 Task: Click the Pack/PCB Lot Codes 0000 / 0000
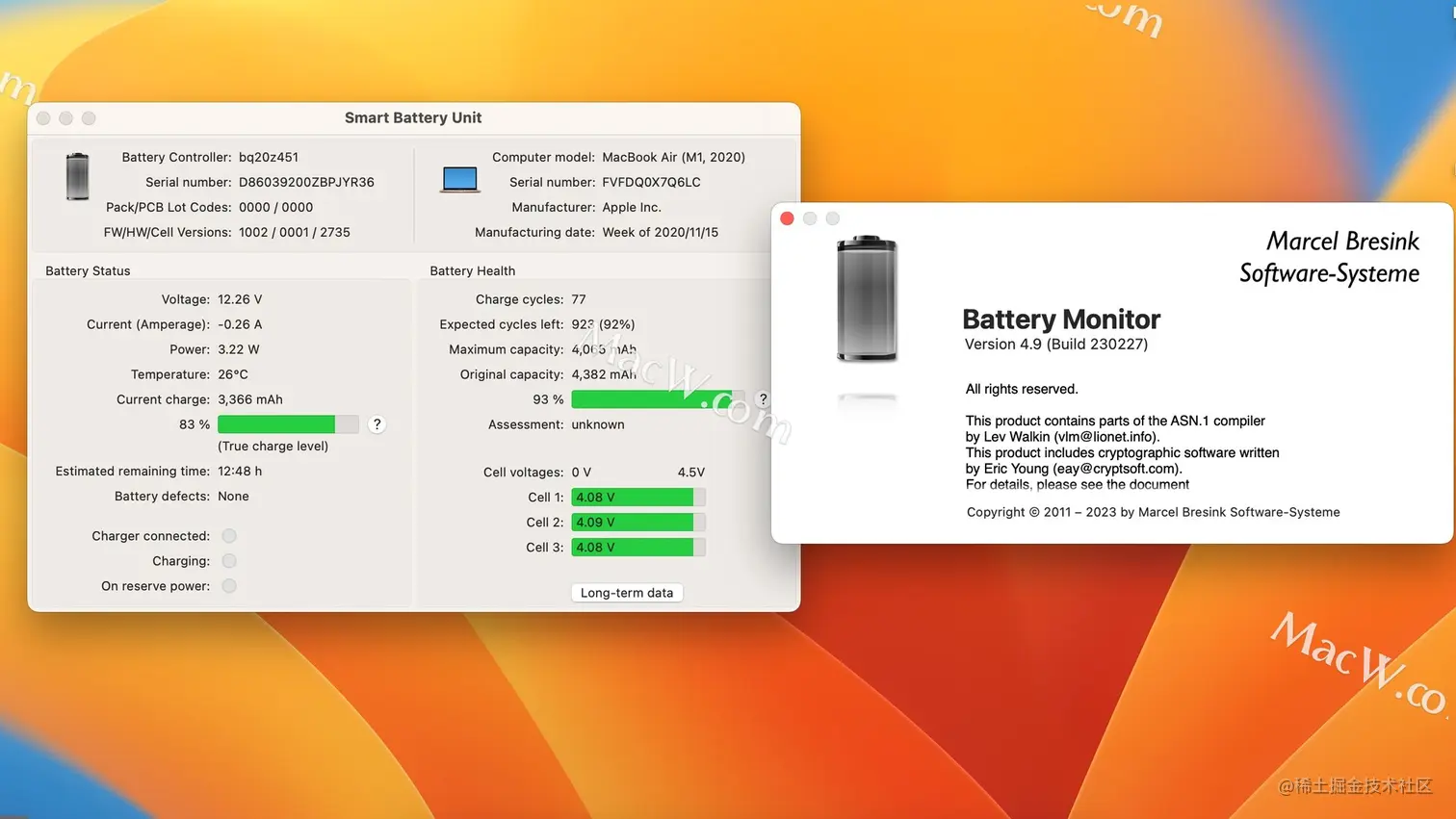click(275, 207)
